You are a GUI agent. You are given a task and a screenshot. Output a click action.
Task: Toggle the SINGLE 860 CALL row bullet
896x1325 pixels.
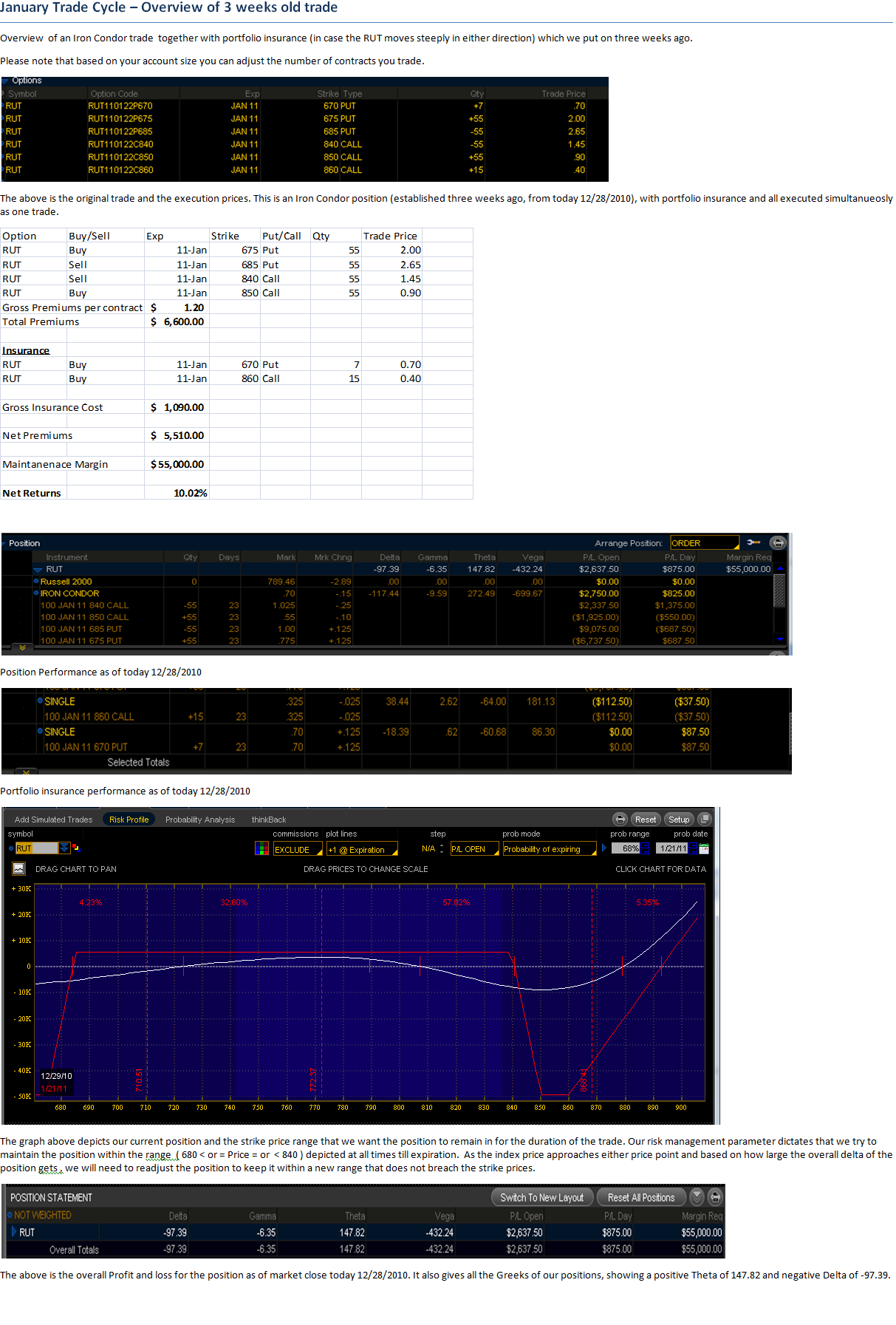click(40, 701)
